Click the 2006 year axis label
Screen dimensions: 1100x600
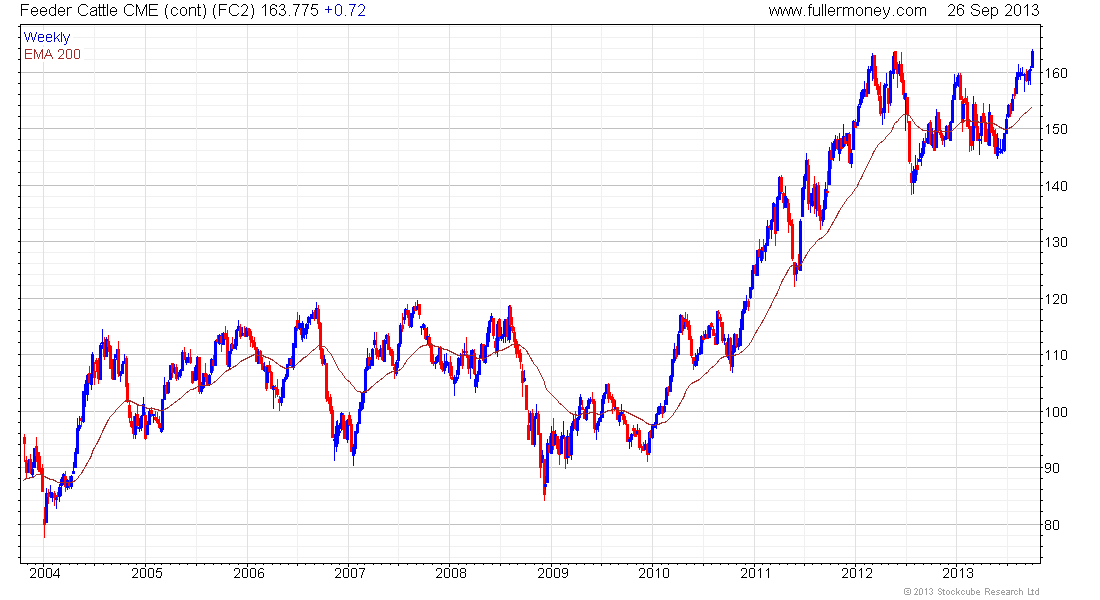248,573
